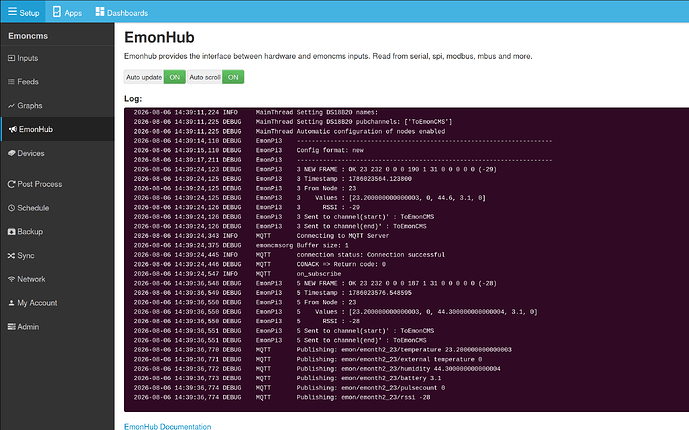Click the Sync shuffle icon
689x430 pixels.
point(11,256)
